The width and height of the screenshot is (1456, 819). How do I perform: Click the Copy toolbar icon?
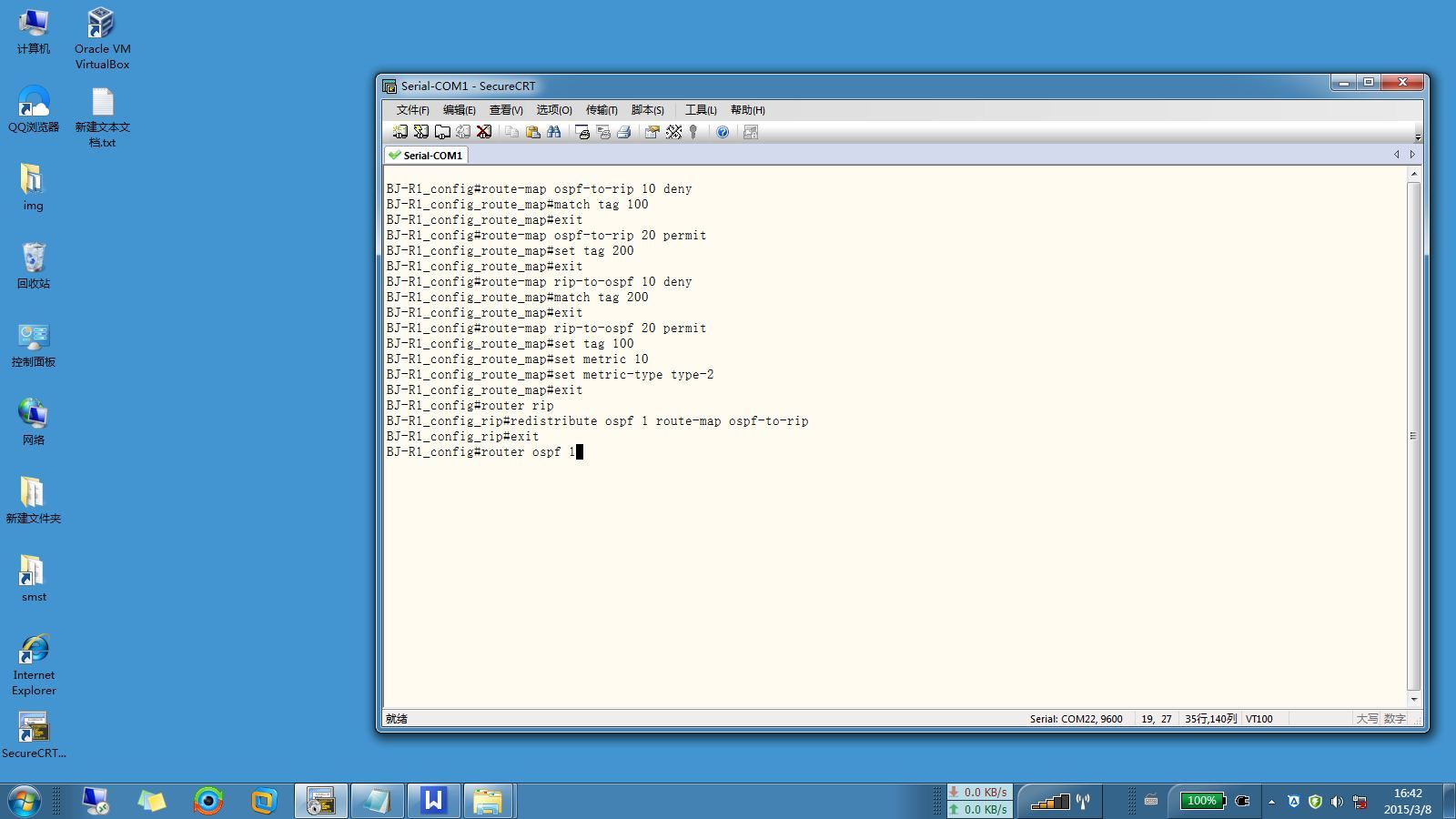pos(511,132)
